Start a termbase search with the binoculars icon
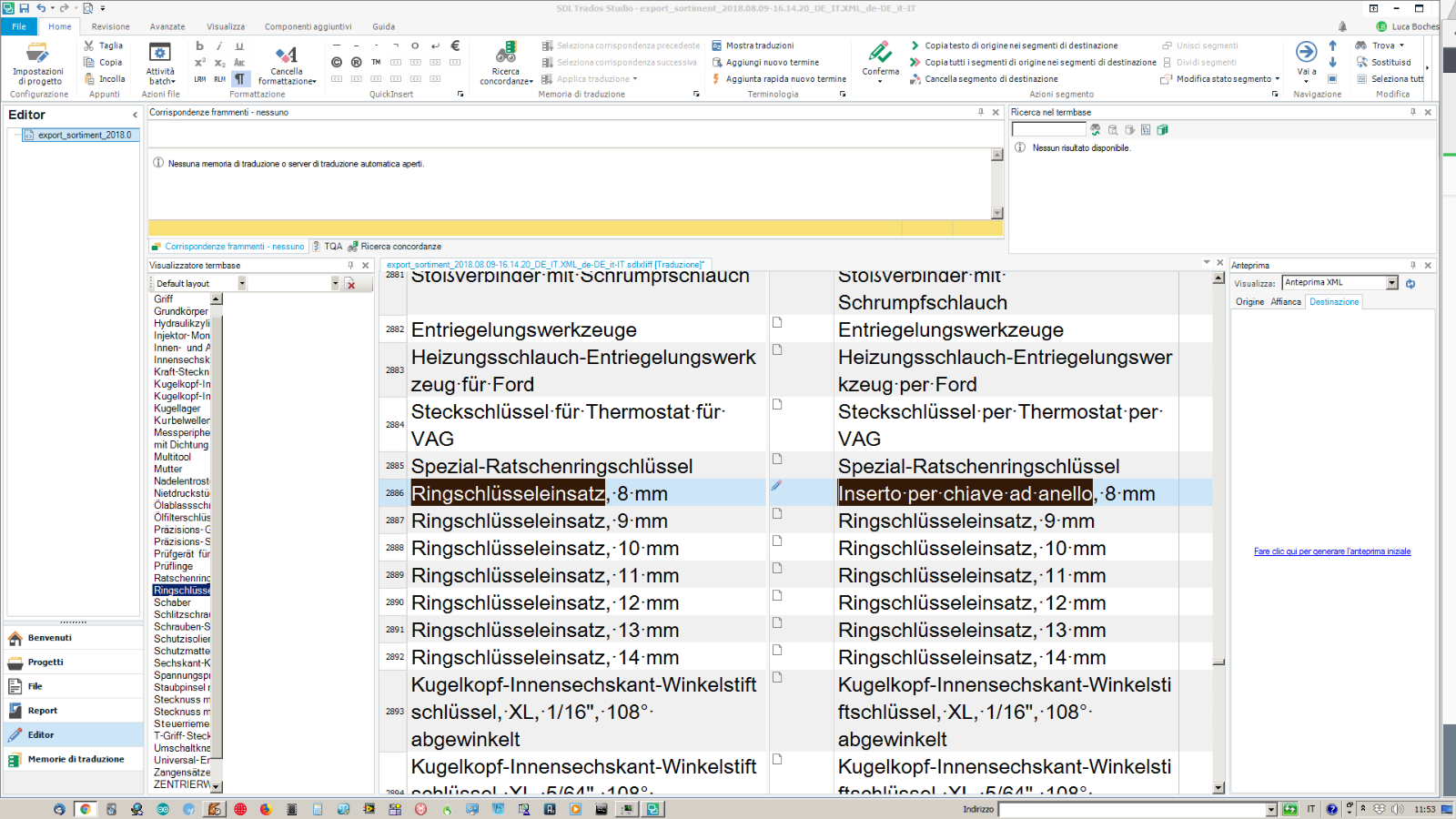This screenshot has width=1456, height=819. click(1096, 129)
